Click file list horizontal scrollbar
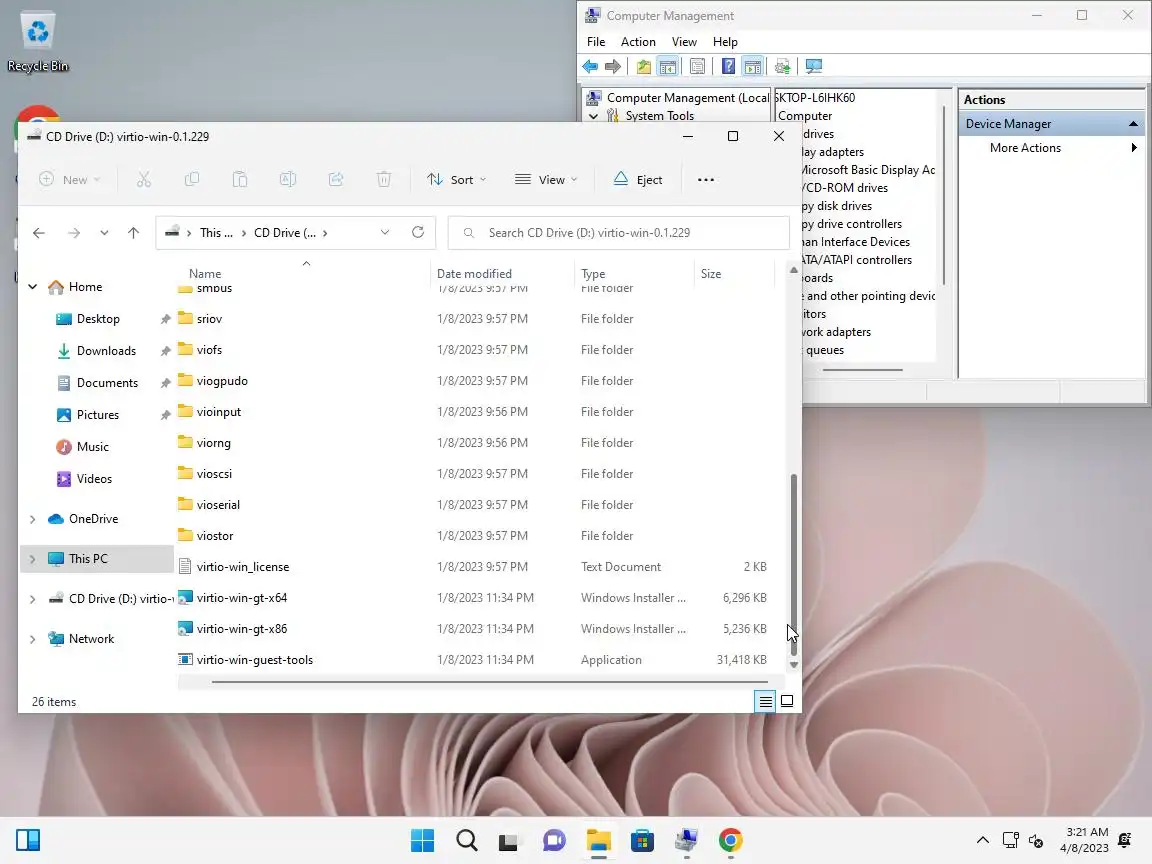This screenshot has width=1152, height=864. 489,682
